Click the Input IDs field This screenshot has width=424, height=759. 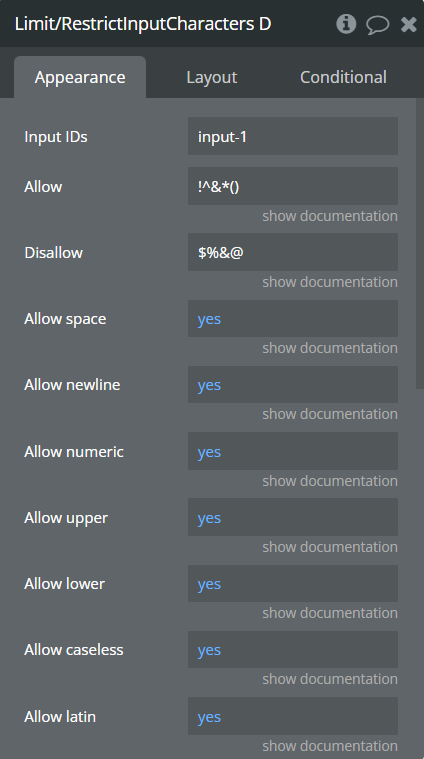293,137
